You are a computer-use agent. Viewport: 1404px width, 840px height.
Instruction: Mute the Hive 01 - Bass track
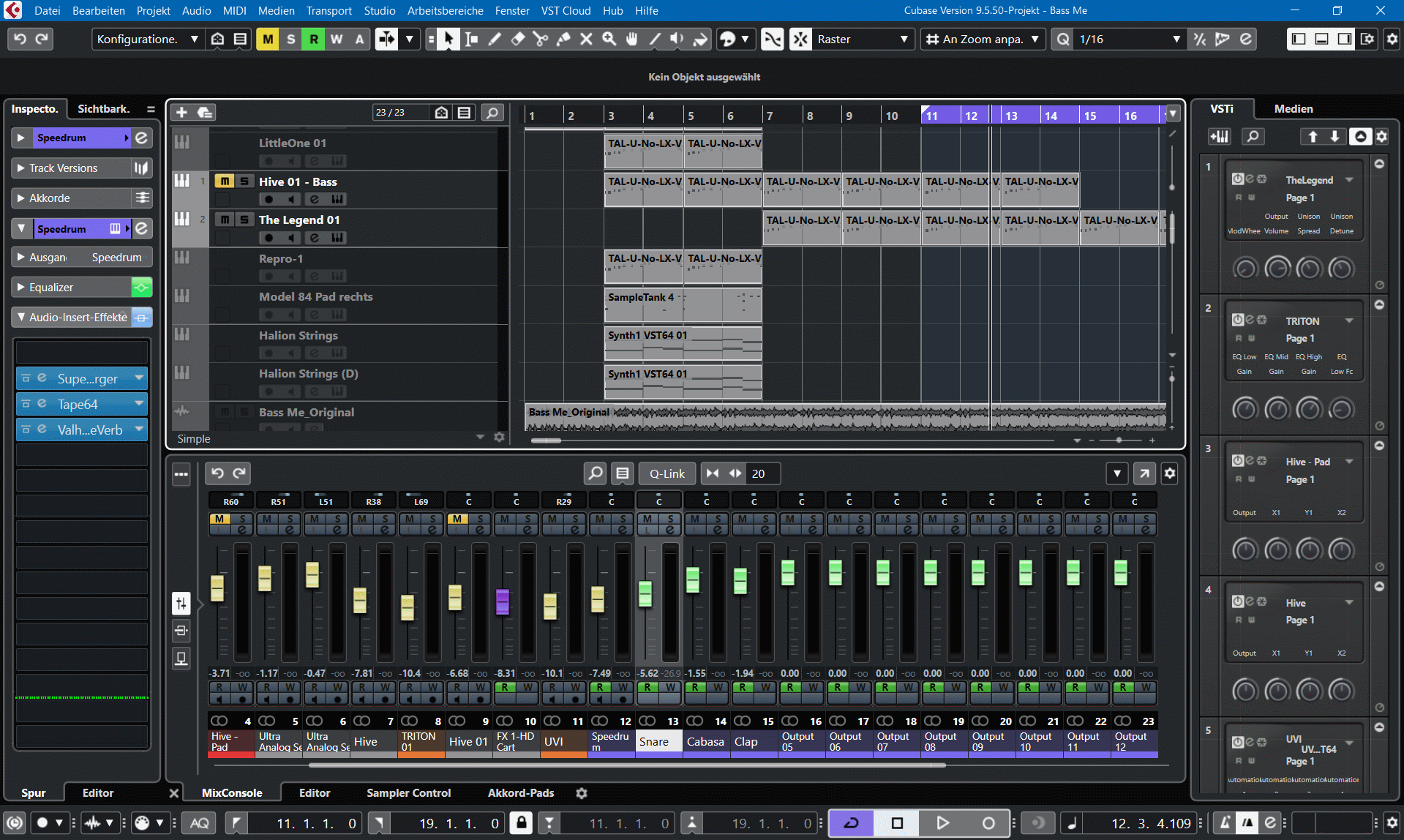coord(225,181)
